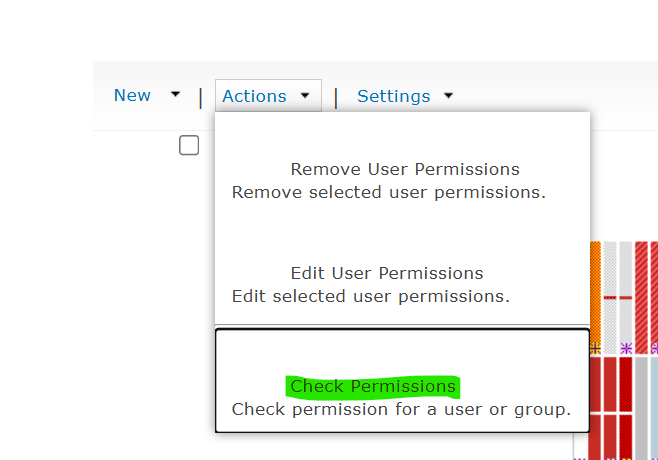Click the purple asterisk on orange block
658x460 pixels.
[x=595, y=348]
